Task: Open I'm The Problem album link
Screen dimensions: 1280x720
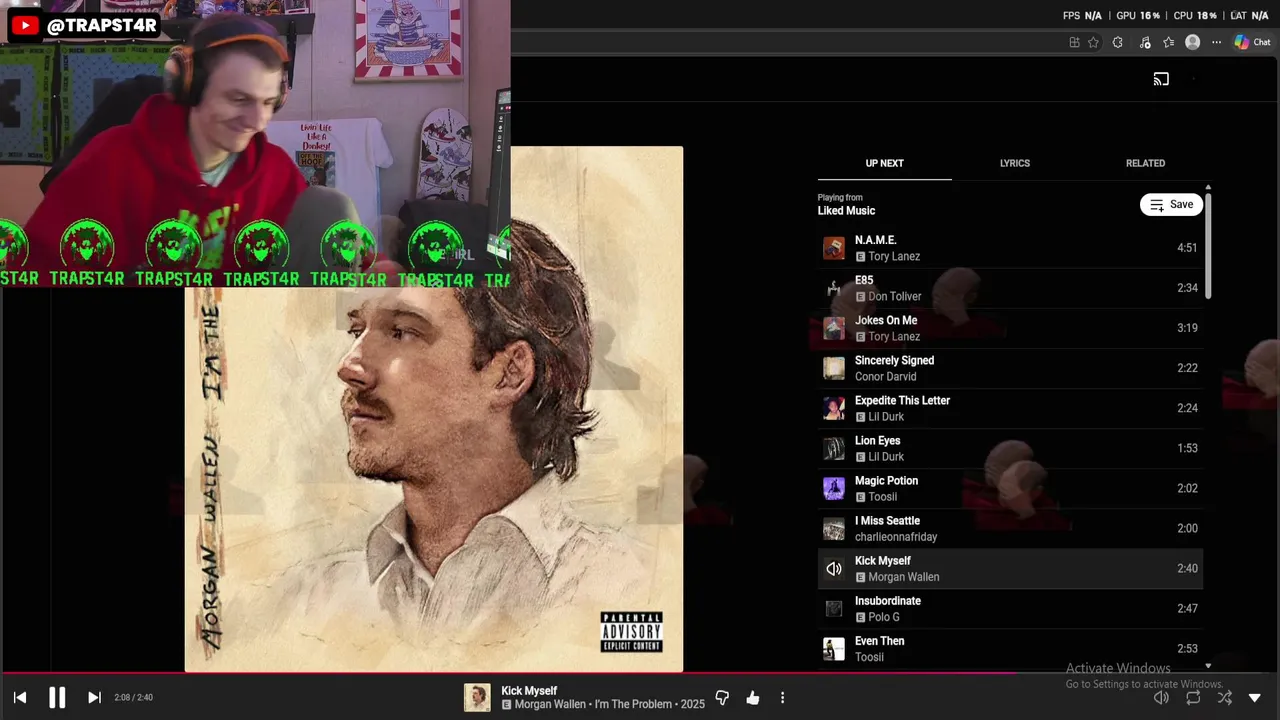Action: coord(634,704)
